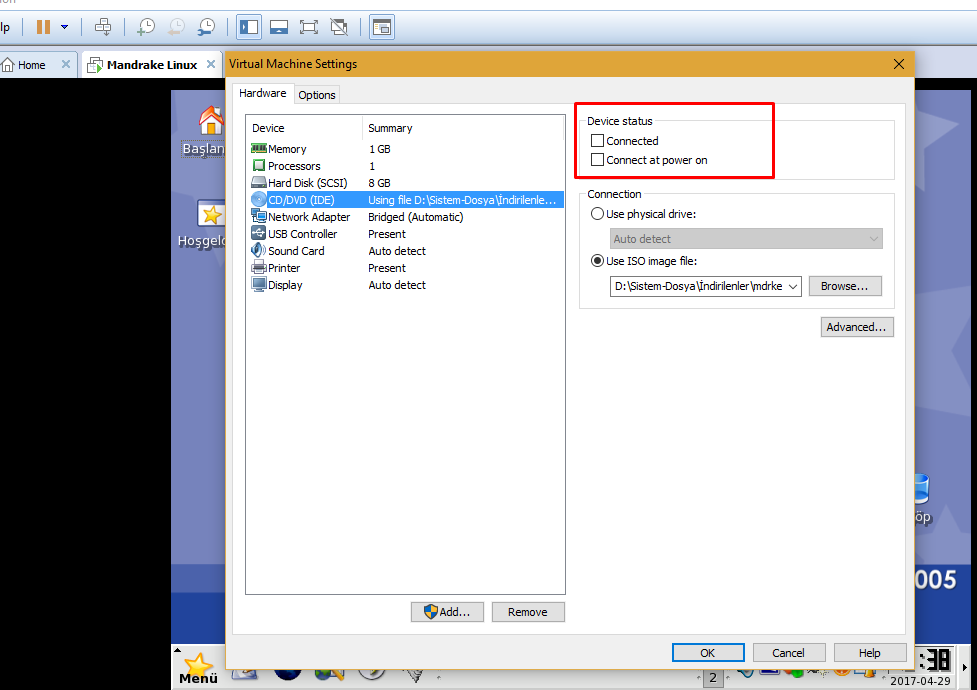
Task: Click the 'Using file D:\Sistem-Dosya' summary text
Action: [x=462, y=199]
